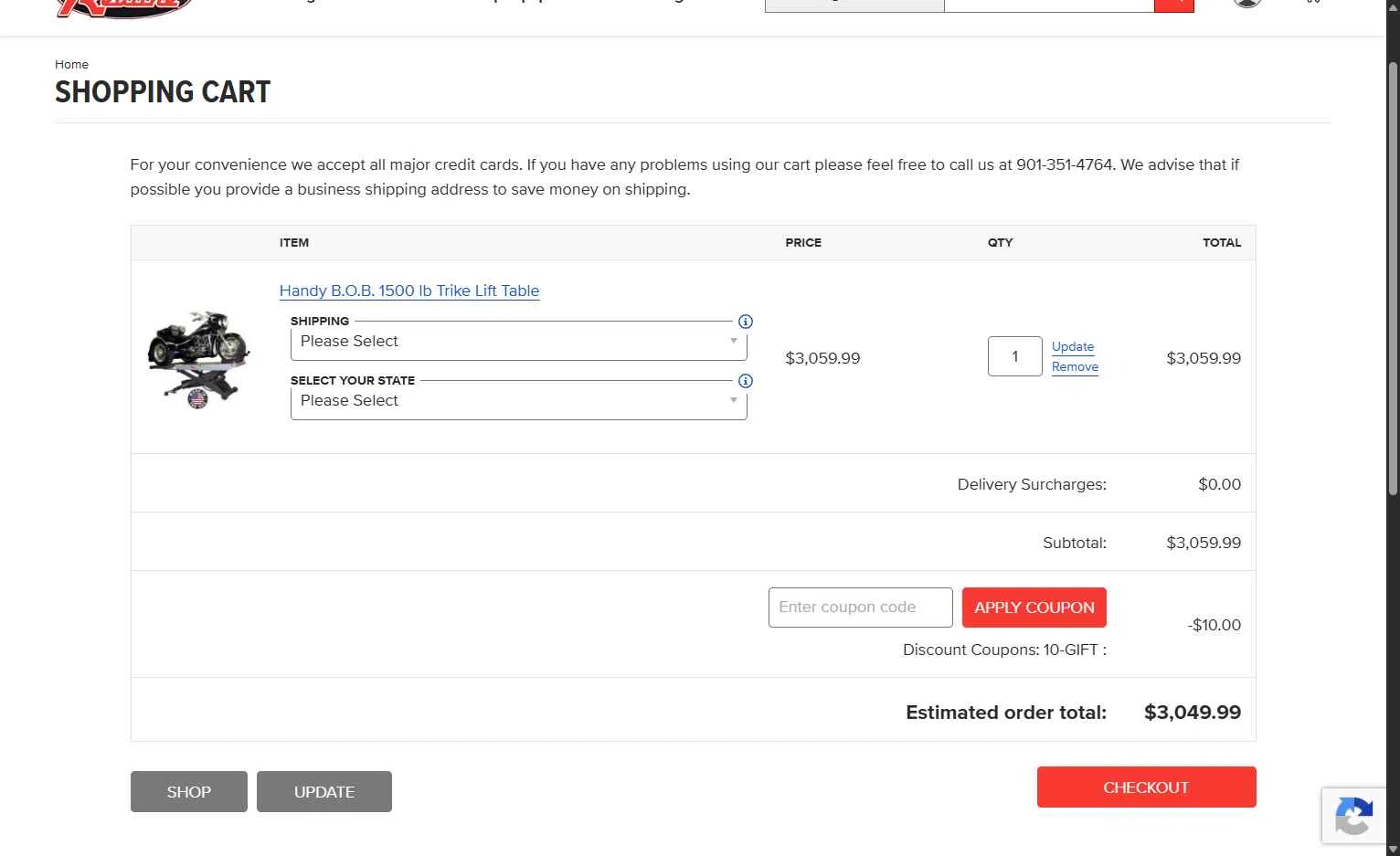1400x856 pixels.
Task: Select the Subtotal amount $3,059.99
Action: [1204, 543]
